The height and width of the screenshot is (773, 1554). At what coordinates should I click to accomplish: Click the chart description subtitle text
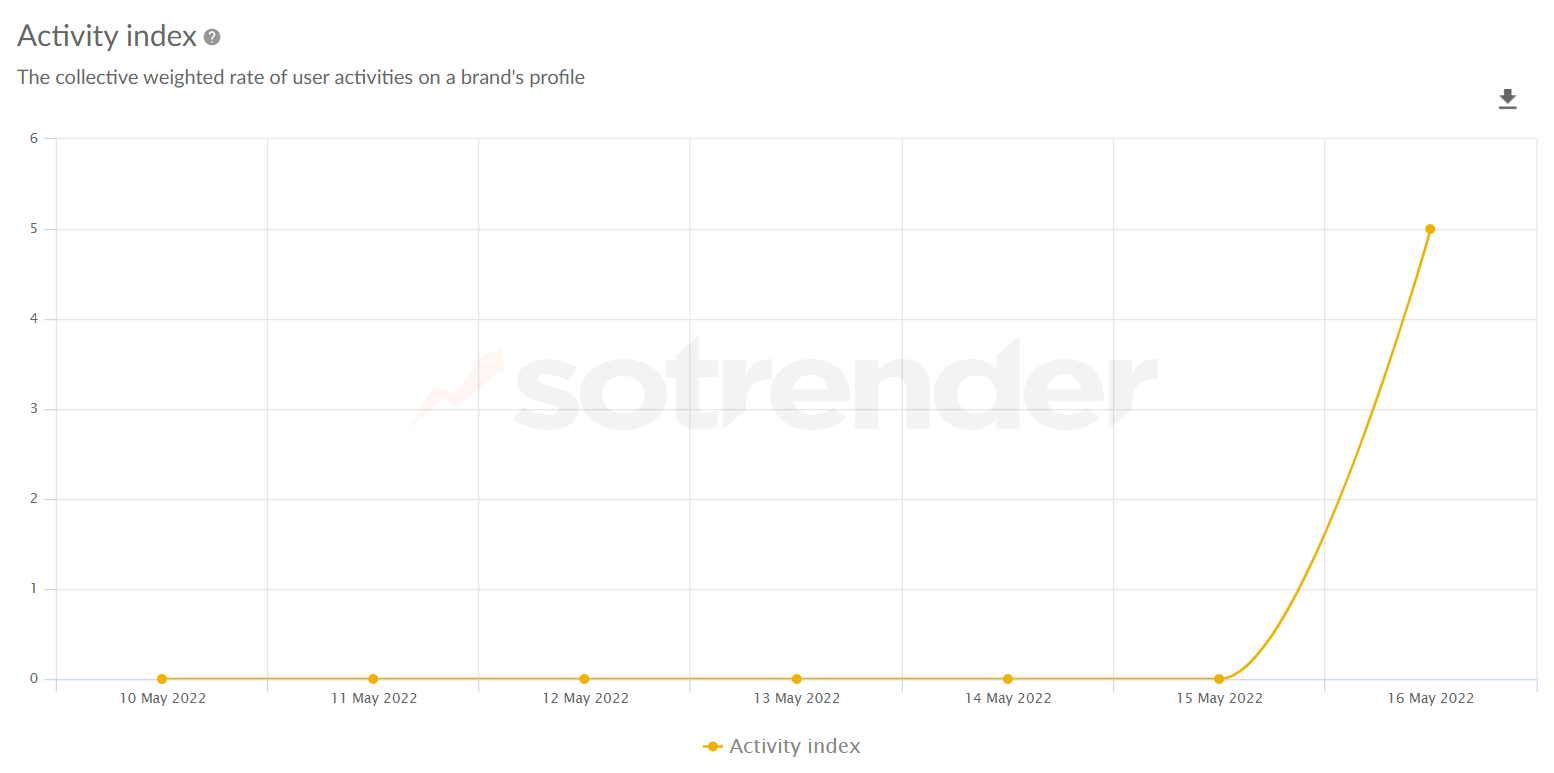301,77
